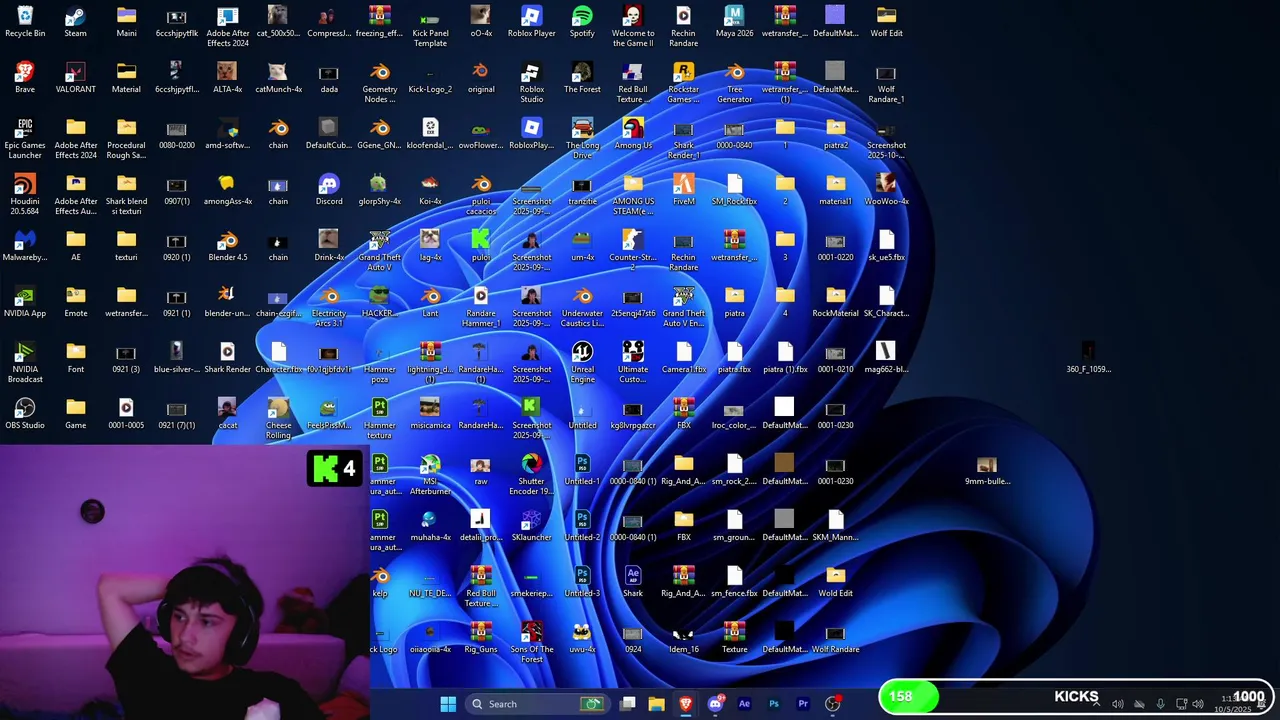The width and height of the screenshot is (1280, 720).
Task: Open Underwater Caustics blend file
Action: point(582,306)
